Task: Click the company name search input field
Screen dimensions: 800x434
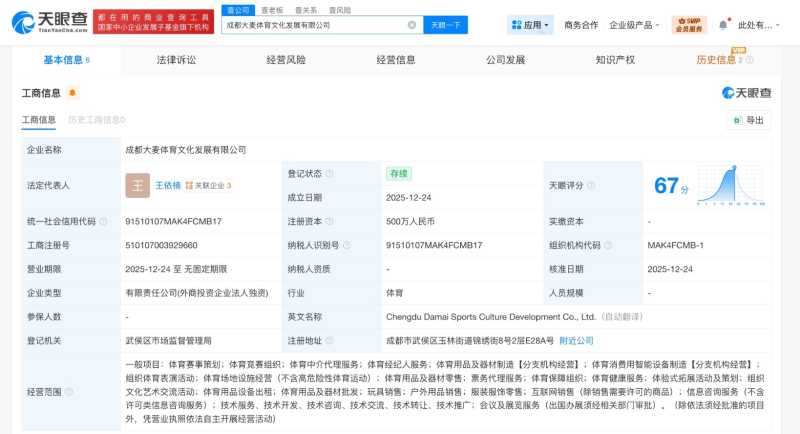Action: [313, 25]
